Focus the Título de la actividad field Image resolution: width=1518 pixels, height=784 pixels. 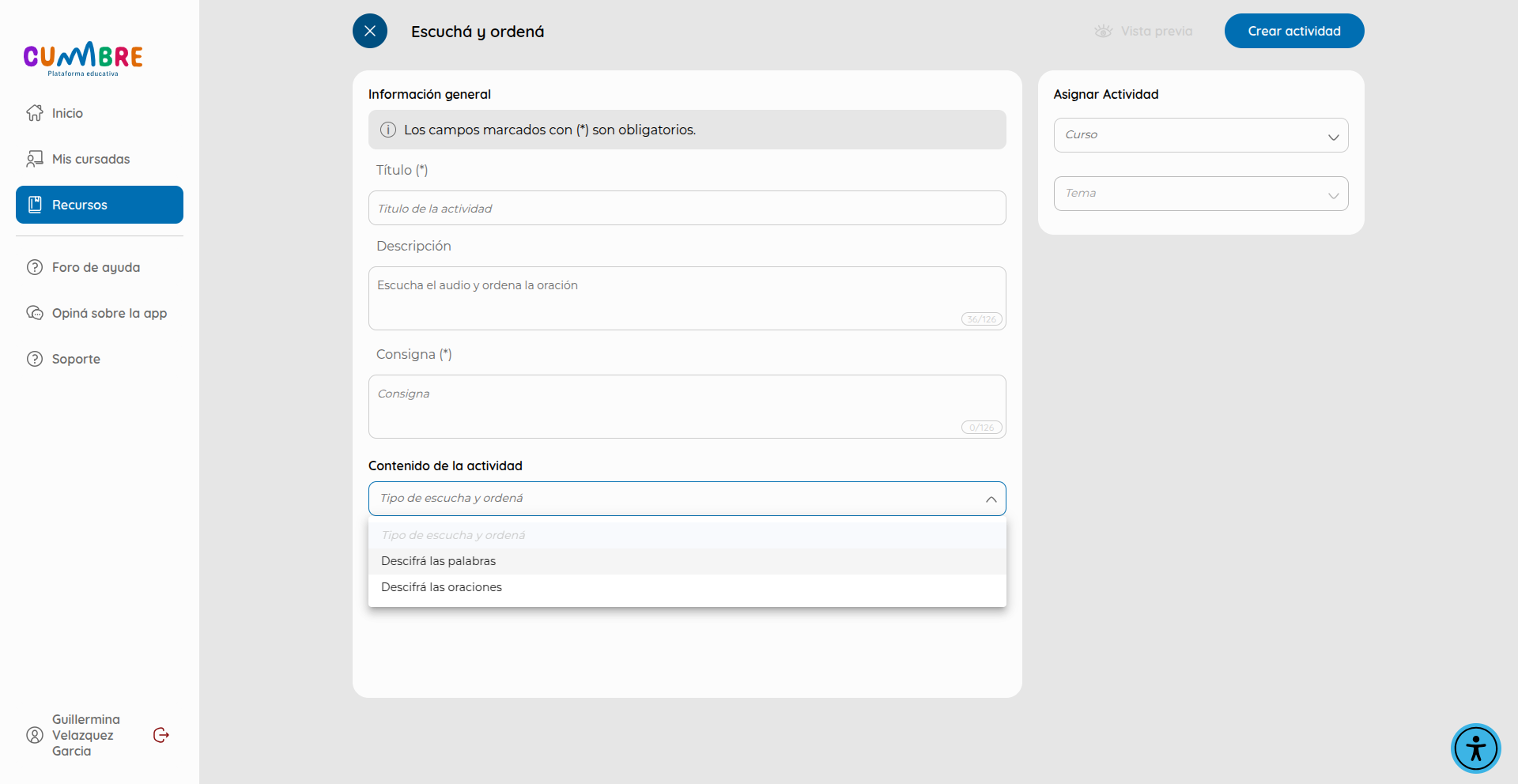(687, 208)
